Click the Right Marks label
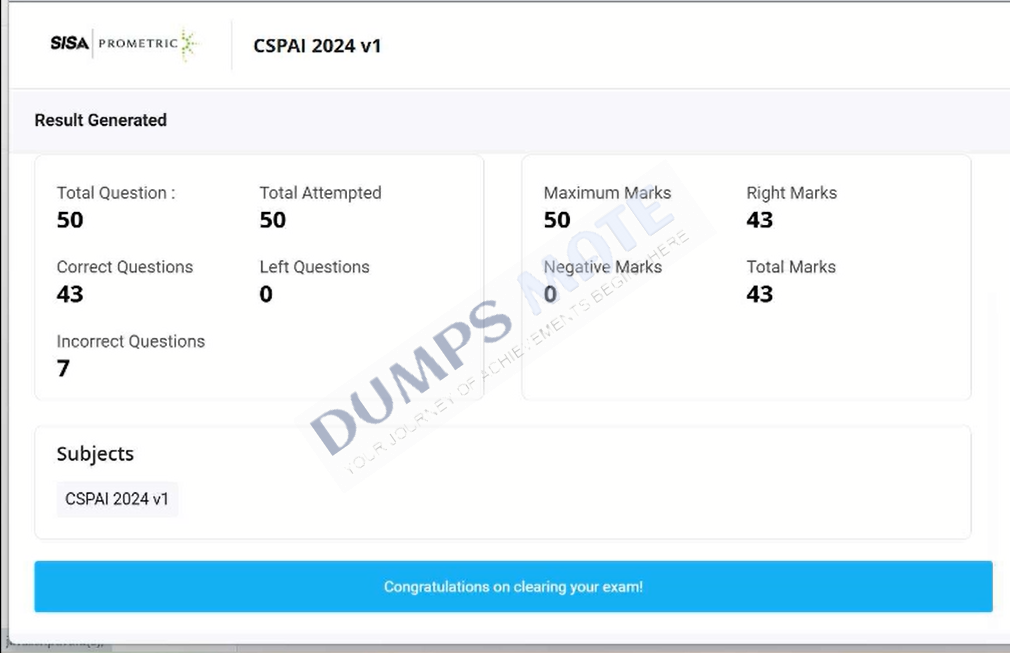This screenshot has height=653, width=1010. (792, 193)
